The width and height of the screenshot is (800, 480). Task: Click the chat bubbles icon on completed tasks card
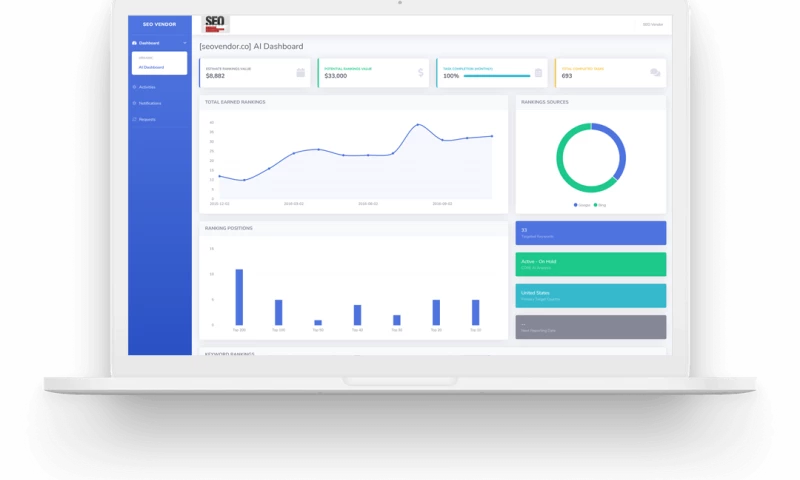point(655,73)
